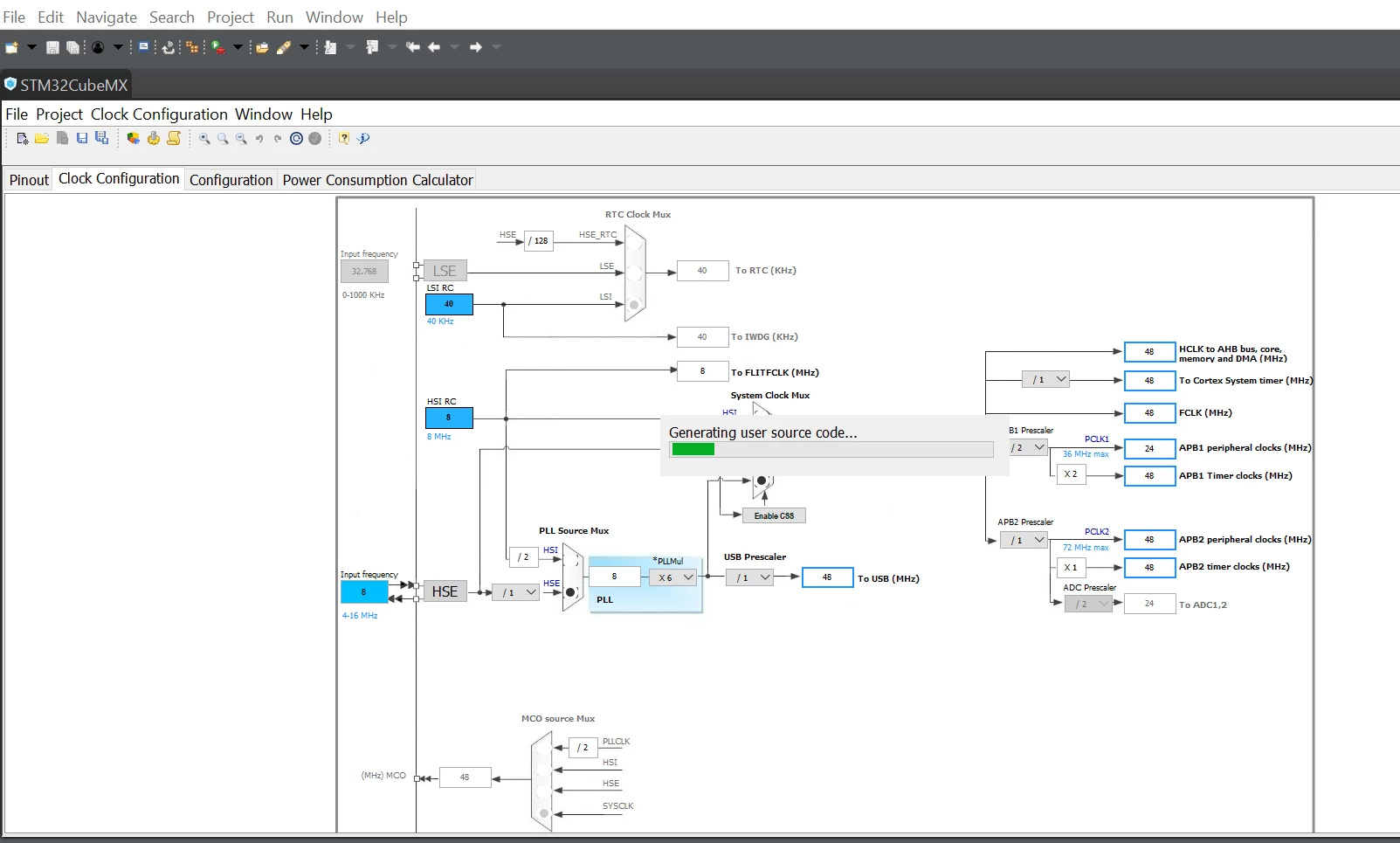Click the single blue-disk Save icon in the CubeMX toolbar
Image resolution: width=1400 pixels, height=843 pixels.
tap(82, 138)
